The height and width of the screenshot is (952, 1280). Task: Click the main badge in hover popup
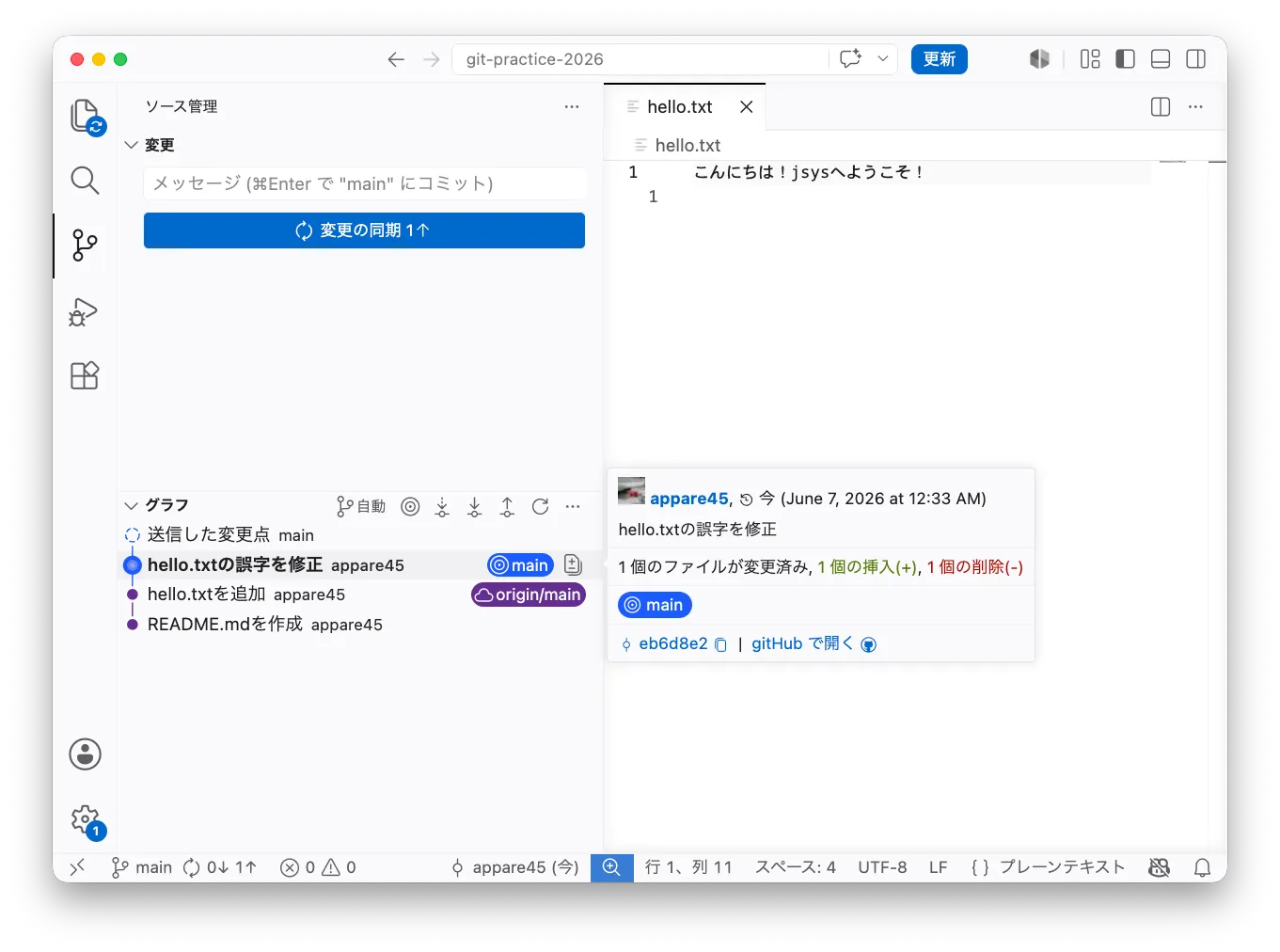(655, 605)
